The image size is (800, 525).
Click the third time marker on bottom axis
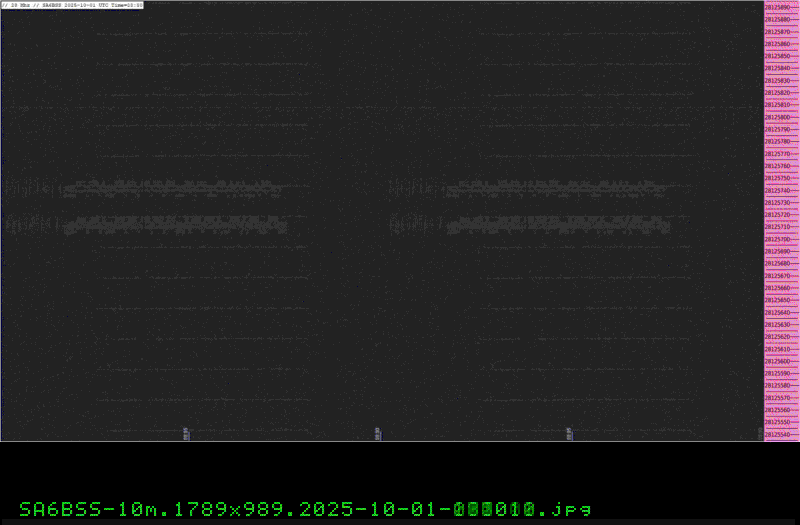click(569, 433)
